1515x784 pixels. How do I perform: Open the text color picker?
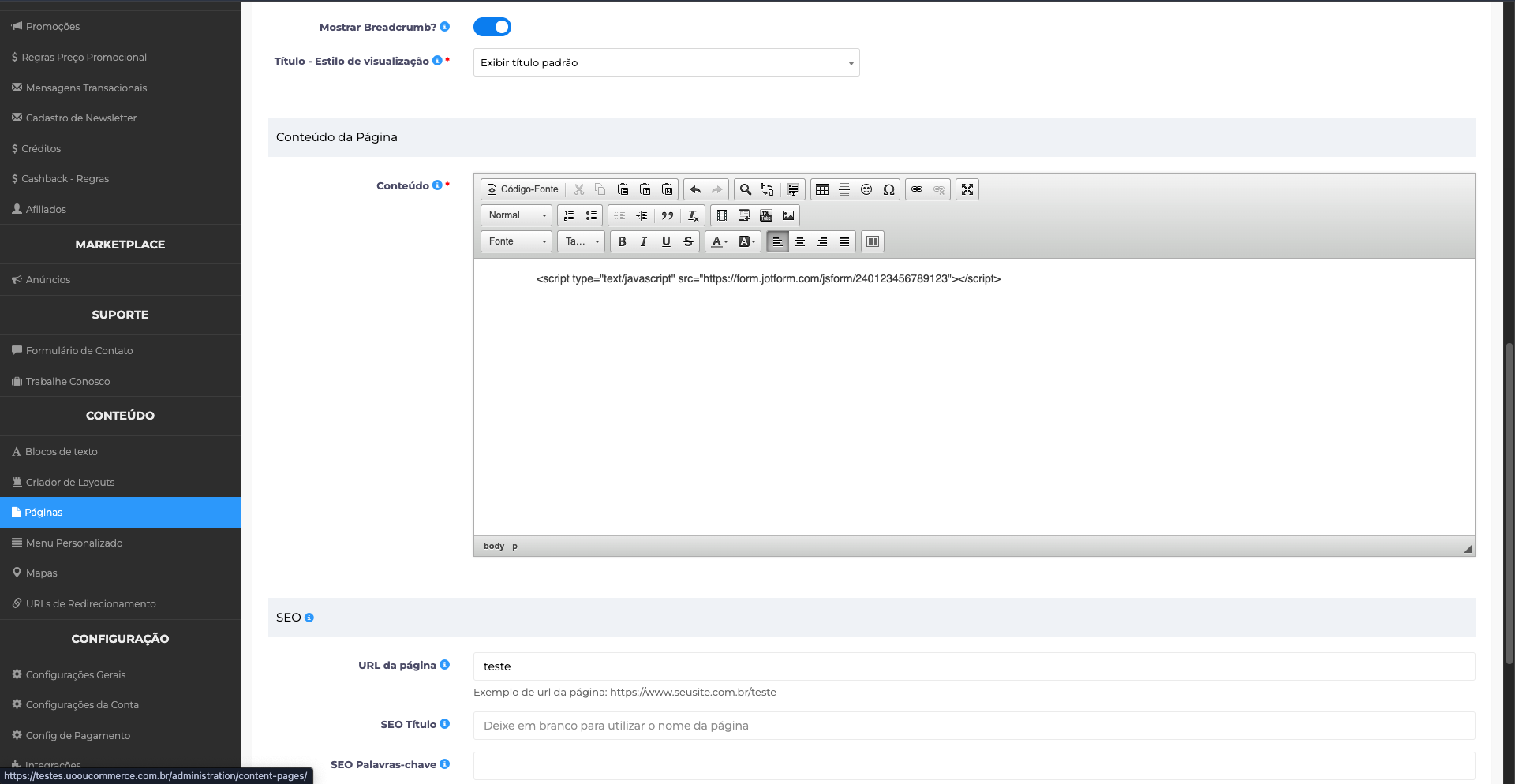pos(720,241)
